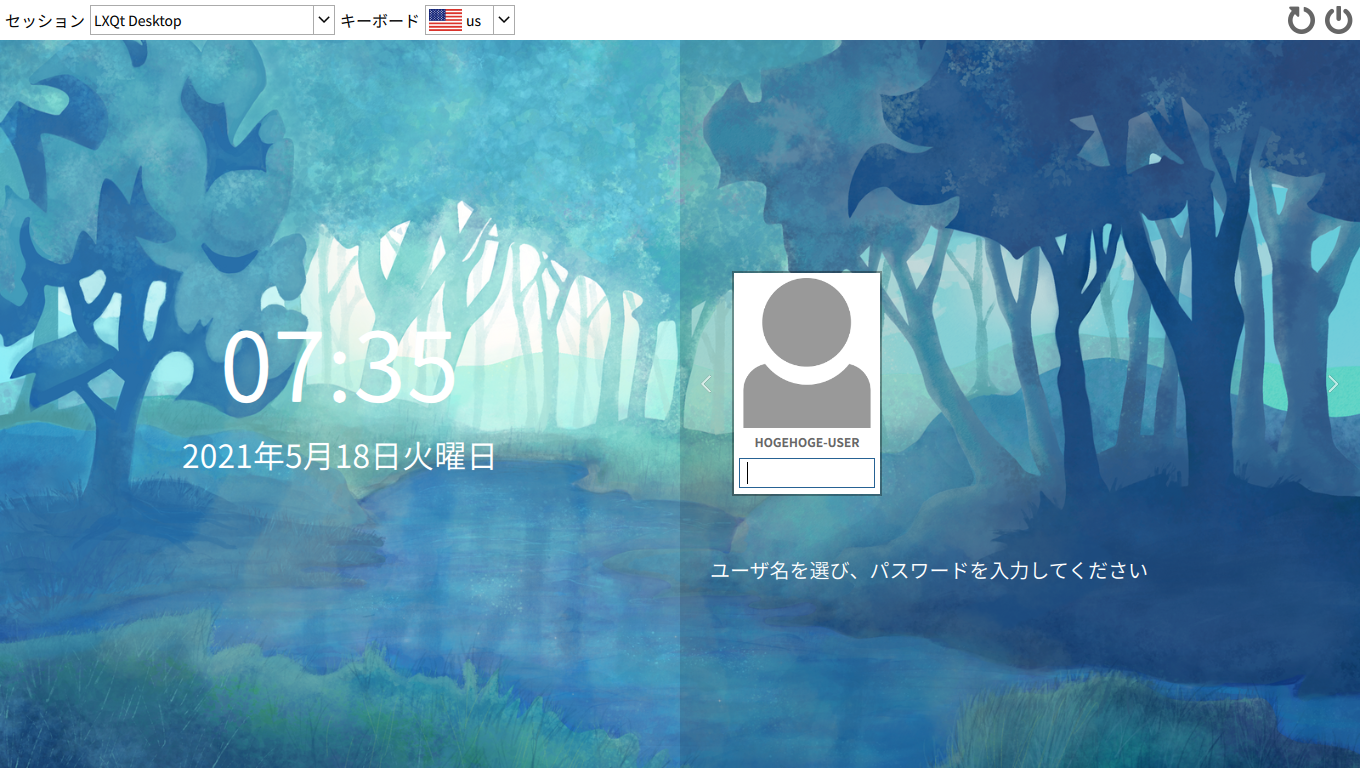Show previous user with left arrow

(x=706, y=384)
